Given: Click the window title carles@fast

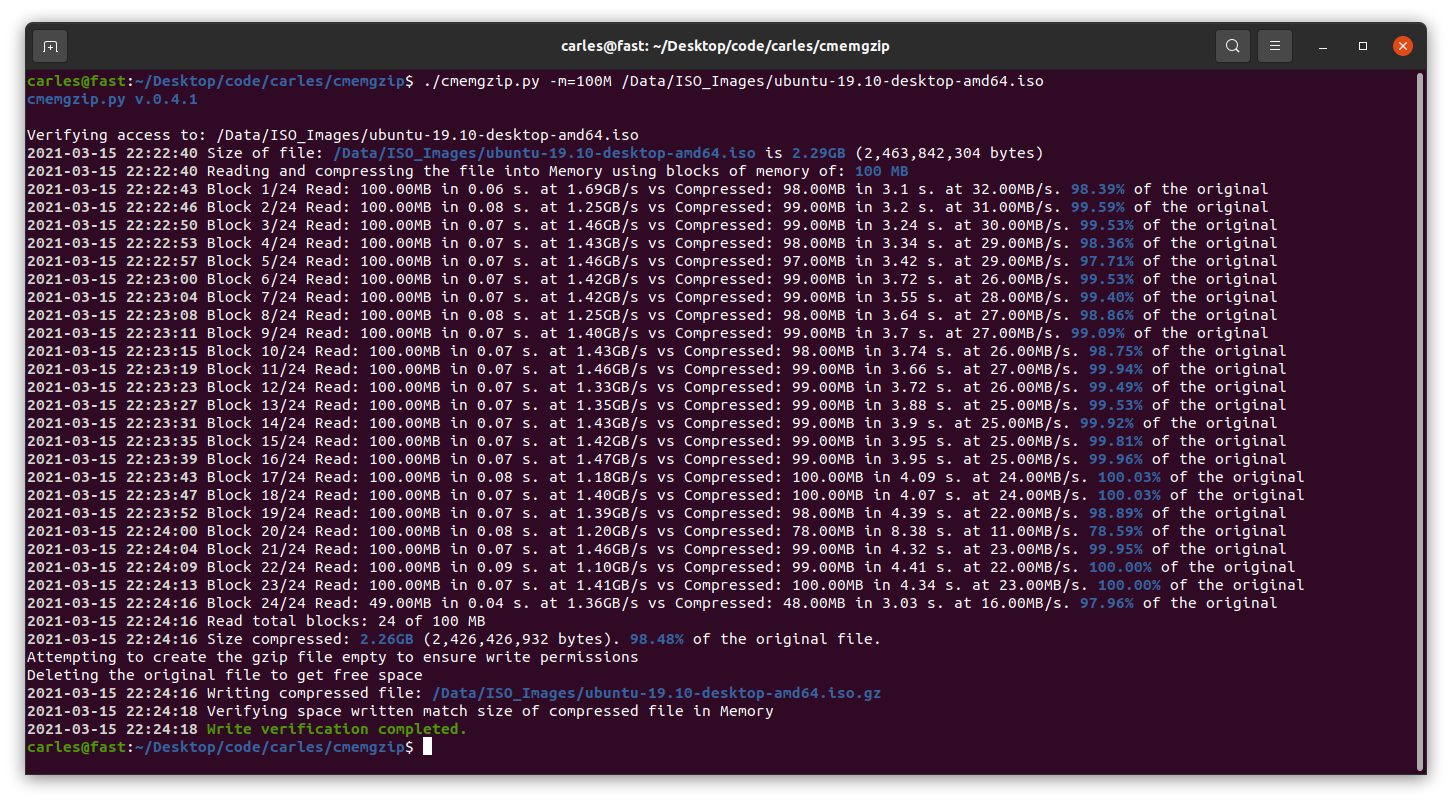Looking at the screenshot, I should point(725,46).
